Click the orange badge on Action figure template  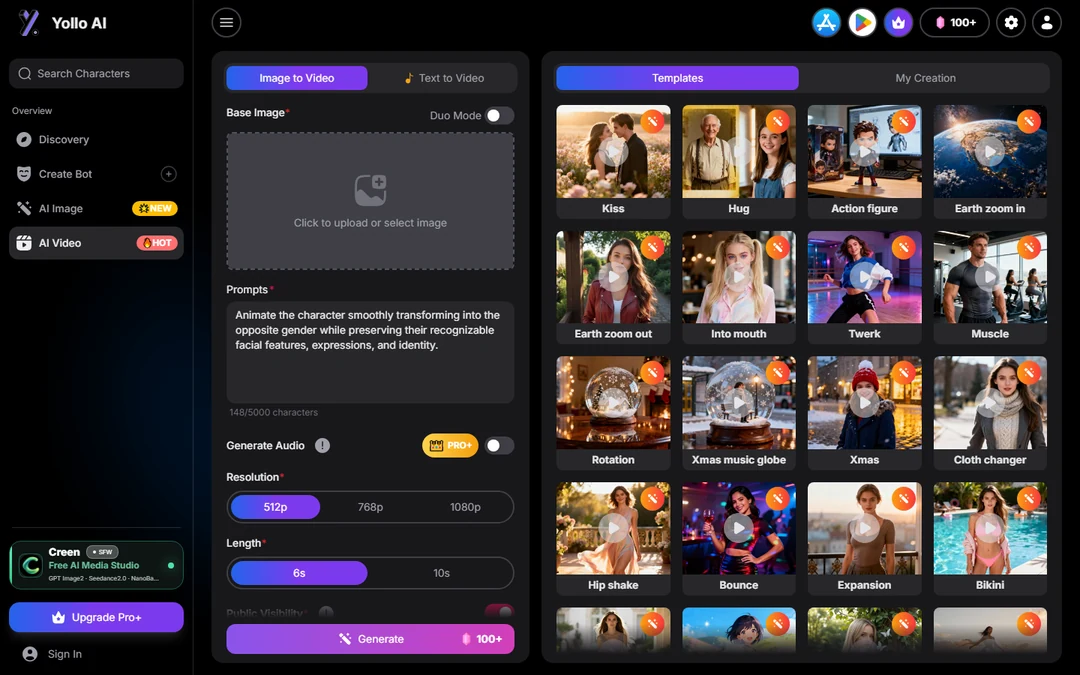(903, 121)
